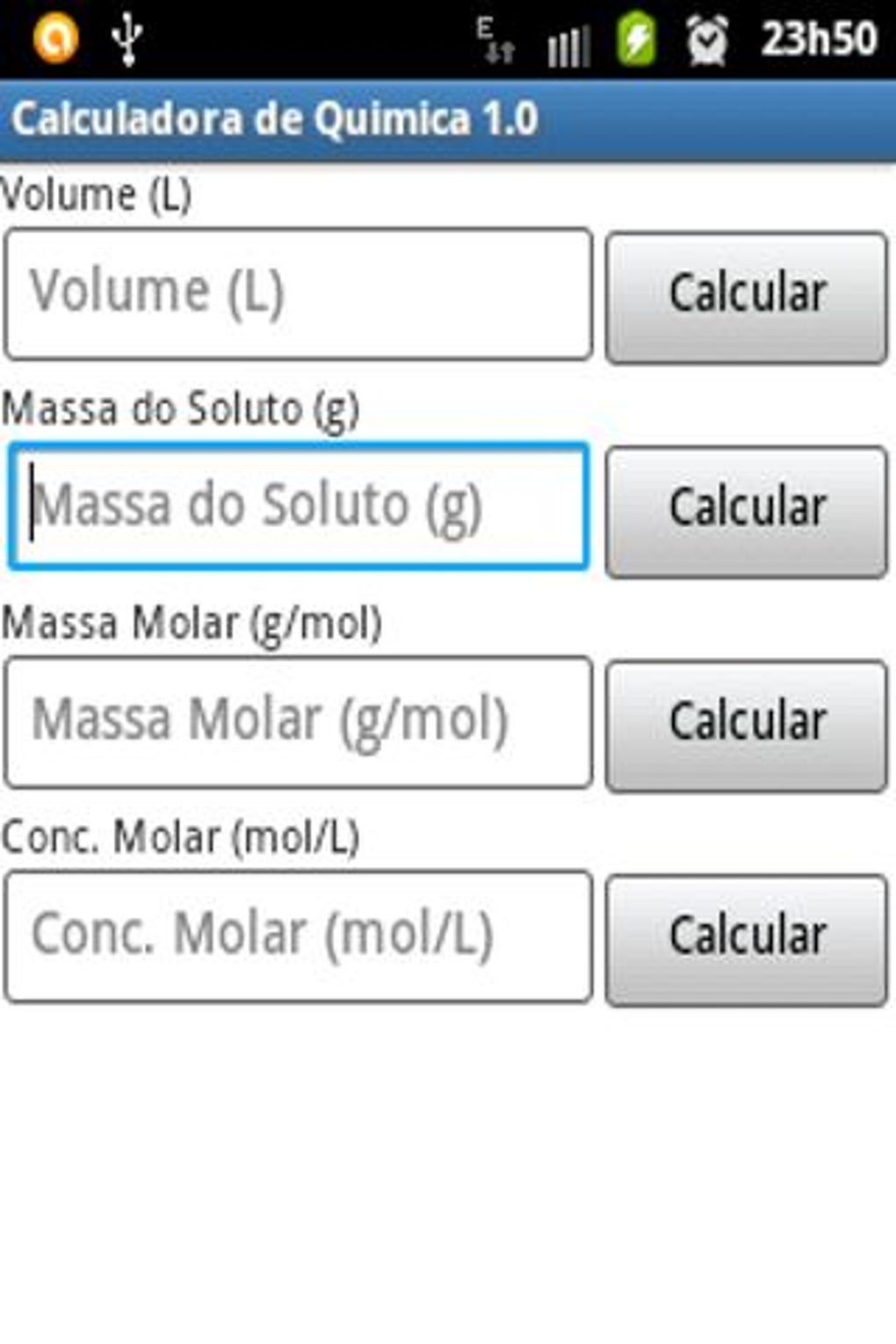This screenshot has height=1344, width=896.
Task: Tap the Massa Molar (g/mol) label text
Action: 192,623
